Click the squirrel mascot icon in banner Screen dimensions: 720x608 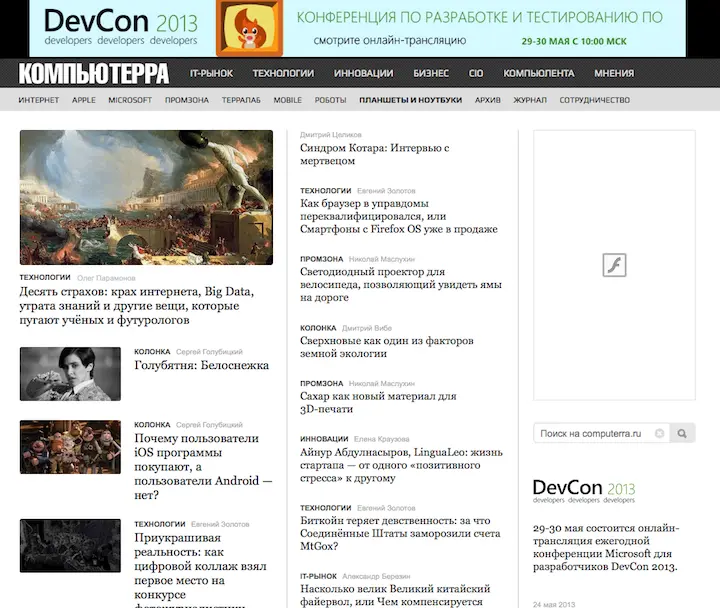pos(249,28)
